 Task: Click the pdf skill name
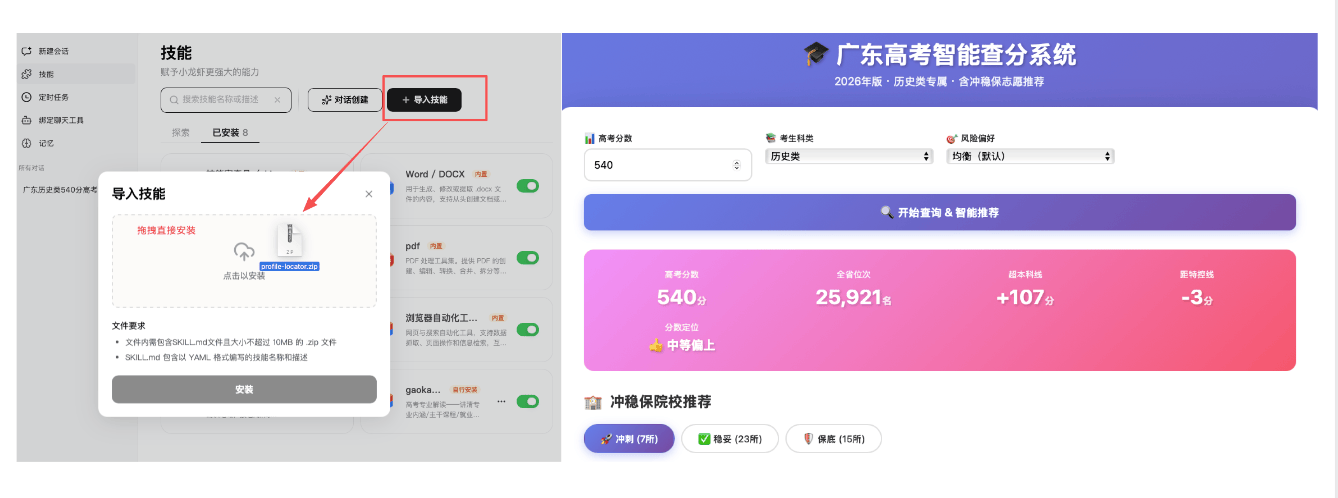click(x=413, y=245)
